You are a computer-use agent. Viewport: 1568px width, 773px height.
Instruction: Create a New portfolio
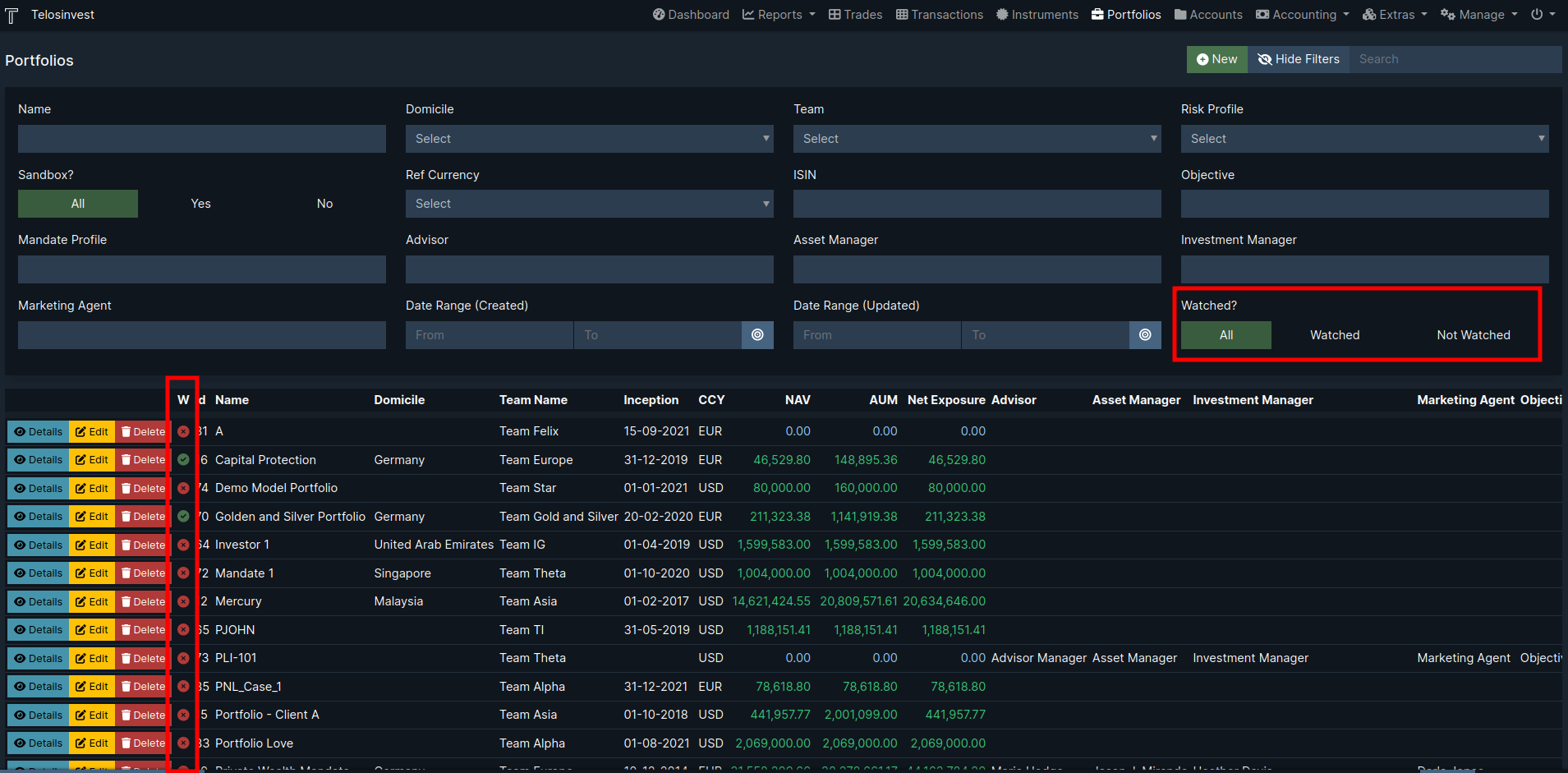pyautogui.click(x=1216, y=59)
